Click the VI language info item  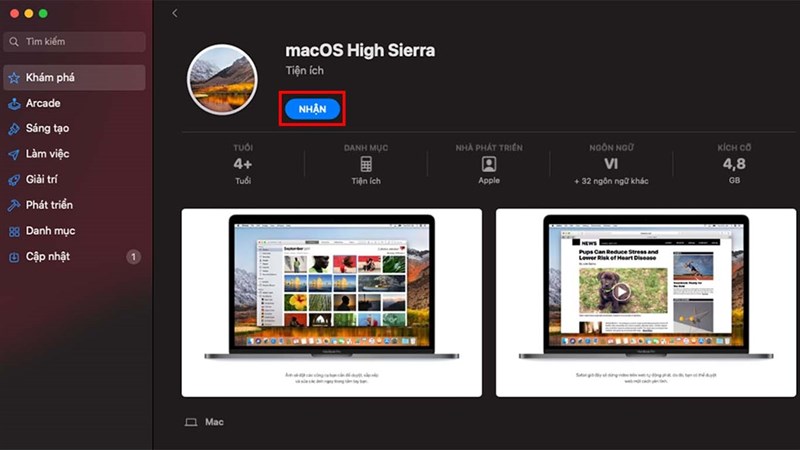pyautogui.click(x=611, y=164)
